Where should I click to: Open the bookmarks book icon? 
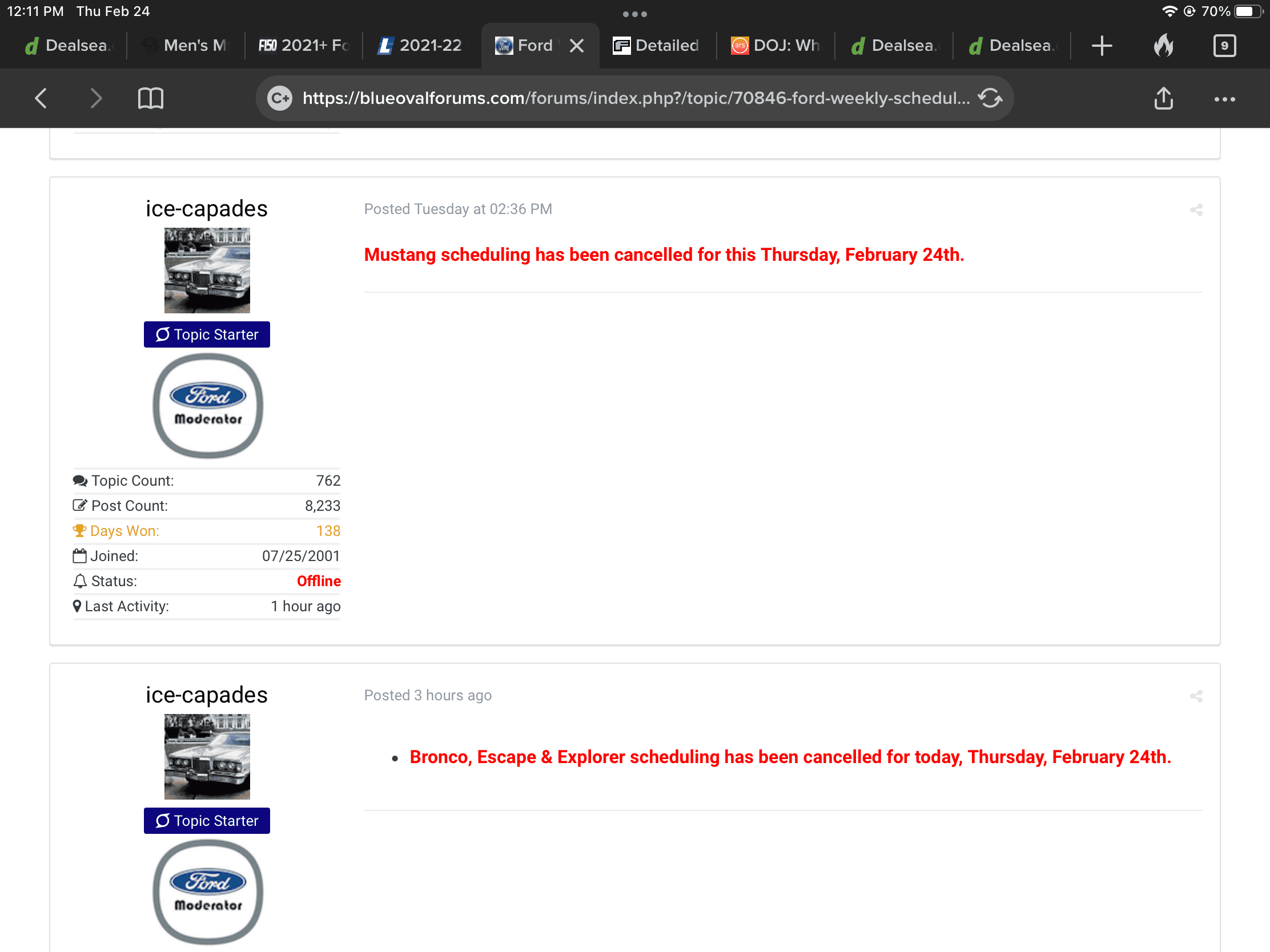click(x=150, y=98)
